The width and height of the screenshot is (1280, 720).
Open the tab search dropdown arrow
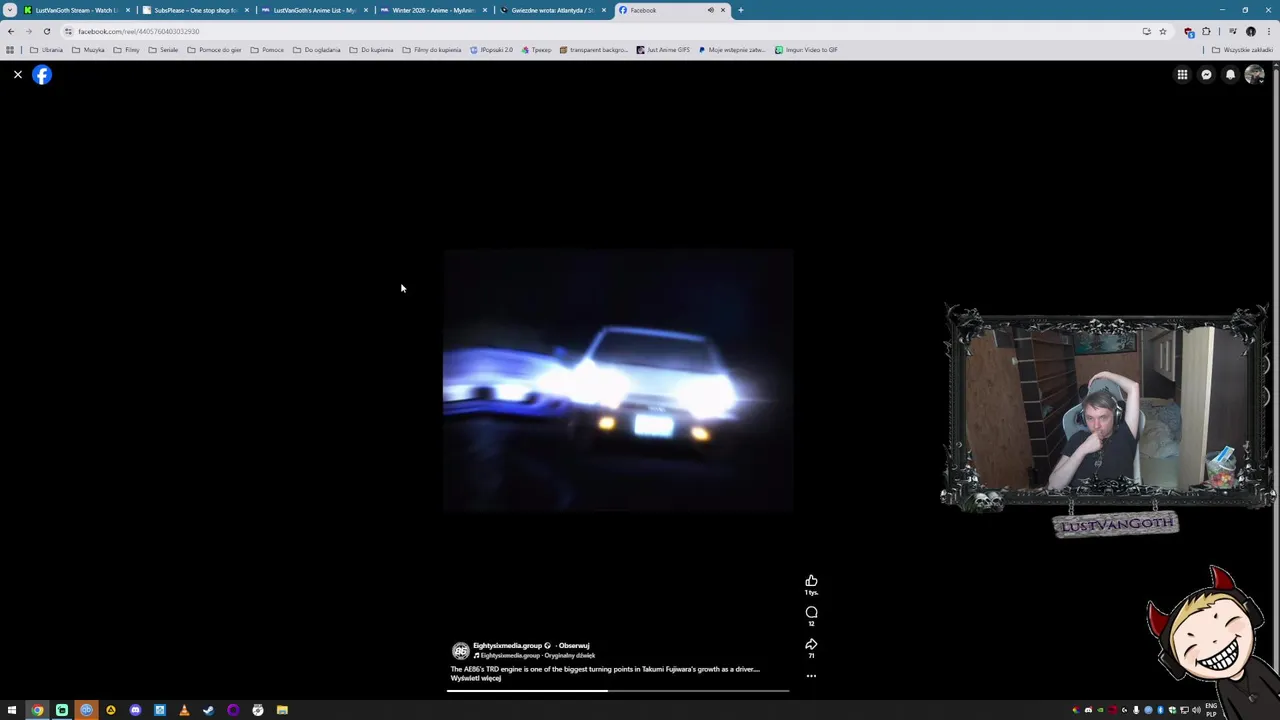[x=10, y=10]
